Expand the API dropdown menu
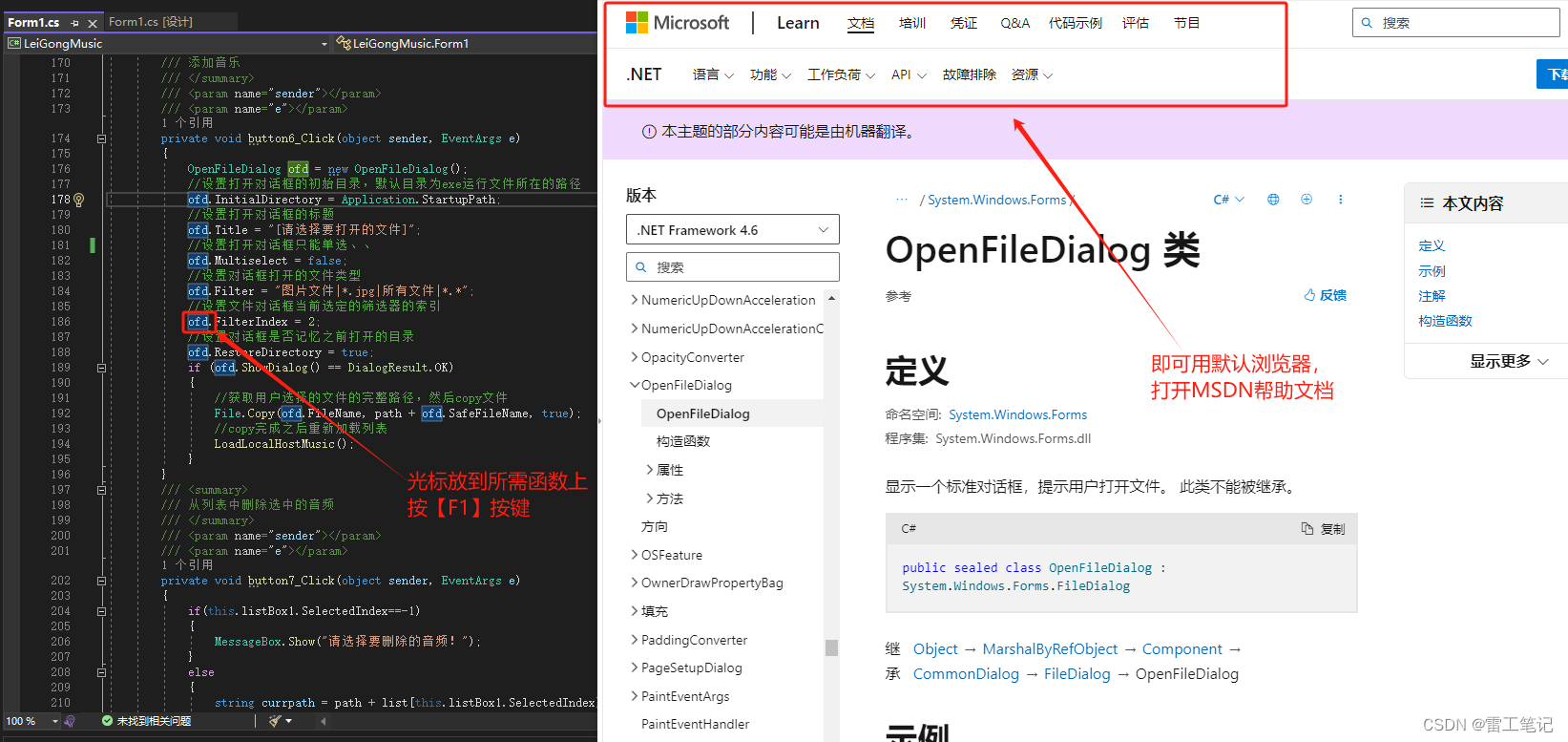The image size is (1568, 742). 909,74
